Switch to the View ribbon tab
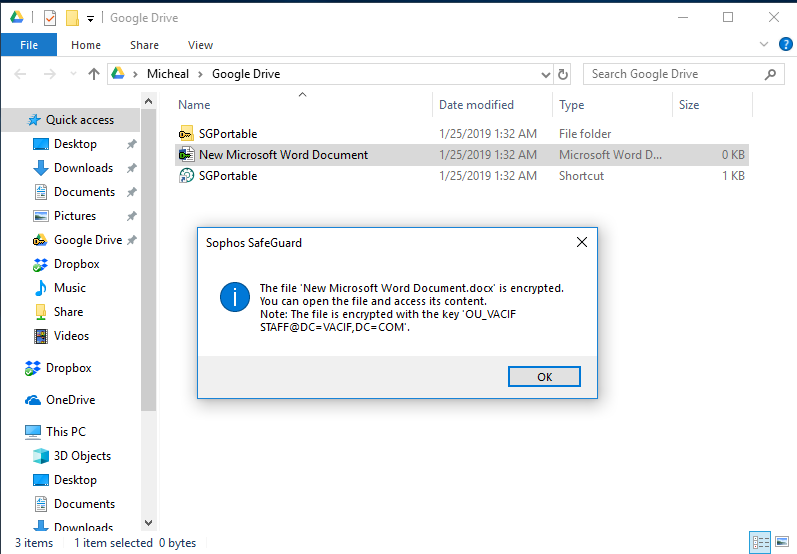The image size is (797, 554). click(x=200, y=45)
